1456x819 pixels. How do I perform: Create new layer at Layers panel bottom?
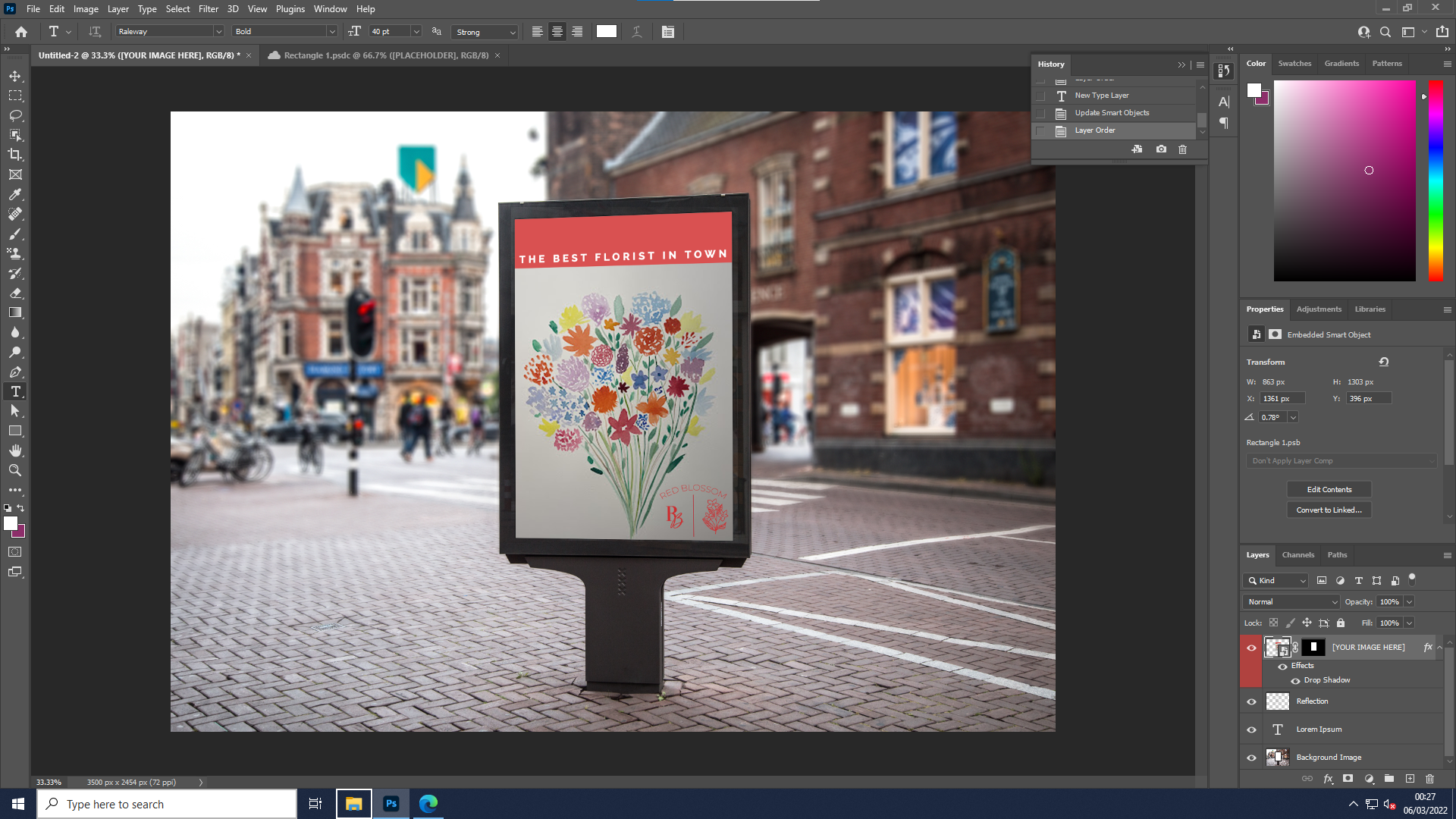point(1410,779)
